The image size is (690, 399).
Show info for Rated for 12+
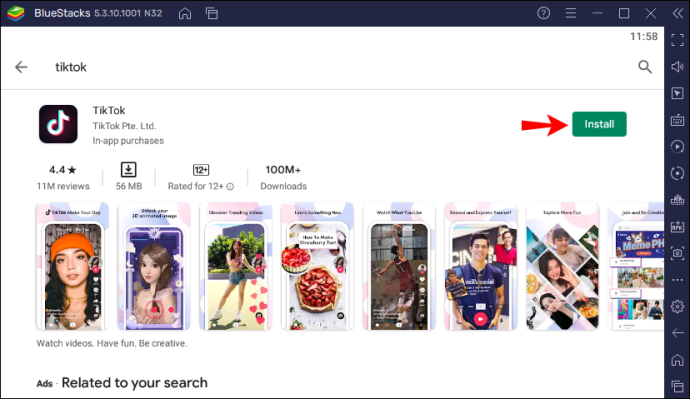pos(230,187)
